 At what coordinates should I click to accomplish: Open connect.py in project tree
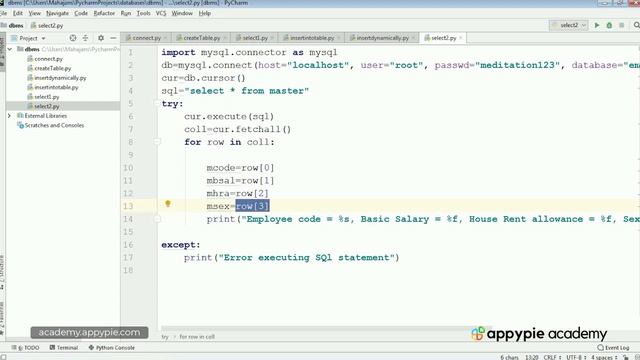(x=48, y=59)
